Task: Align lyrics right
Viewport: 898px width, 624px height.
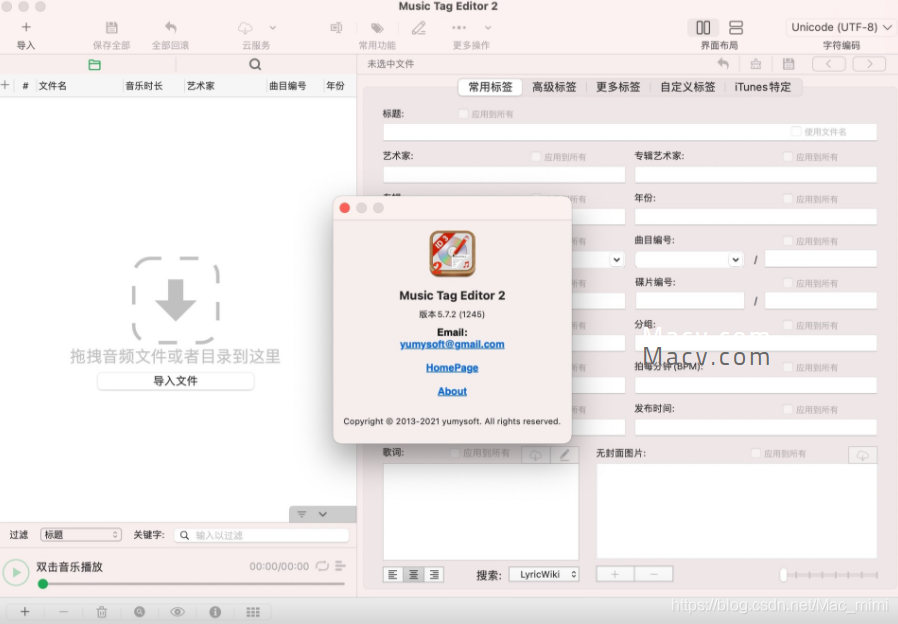Action: (x=434, y=574)
